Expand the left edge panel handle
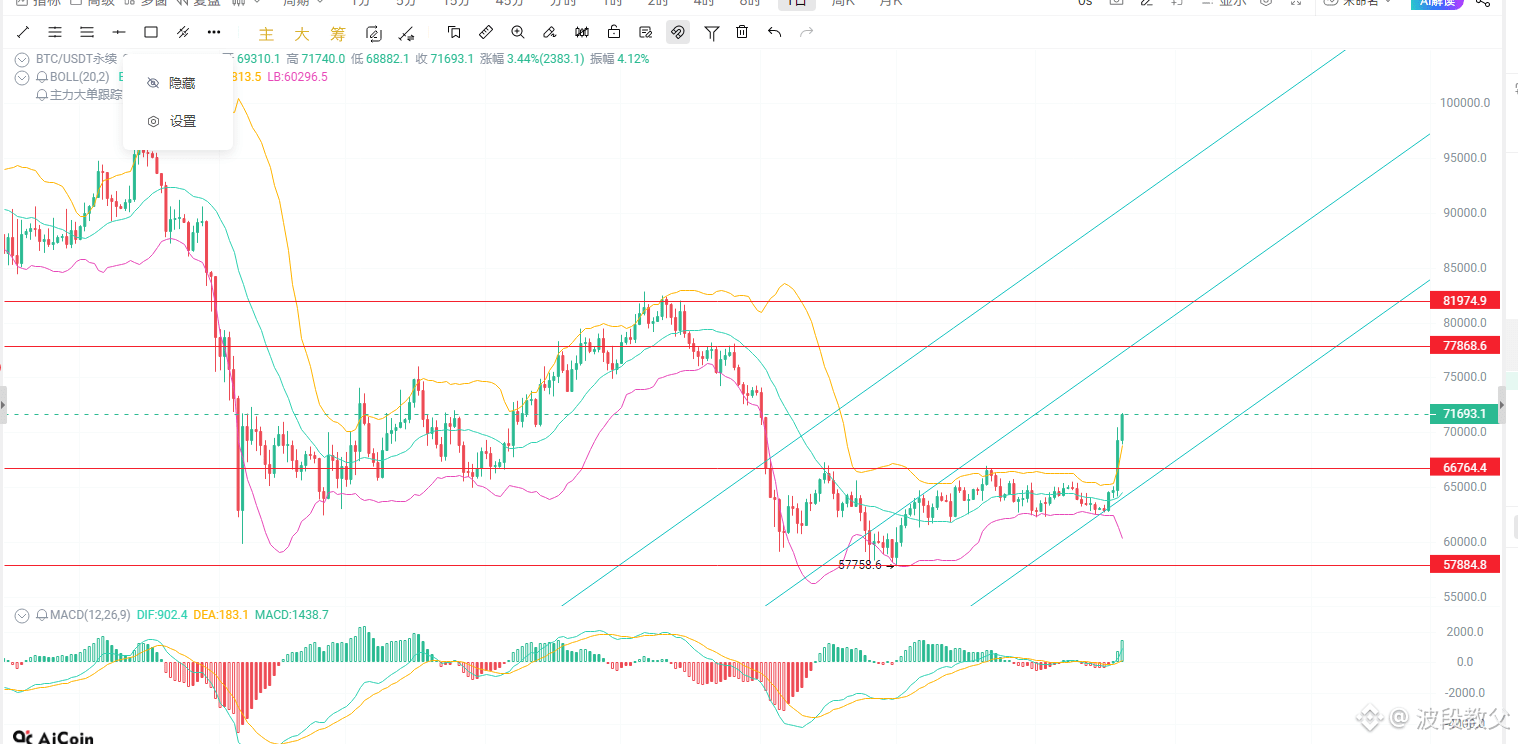This screenshot has width=1518, height=744. click(3, 404)
